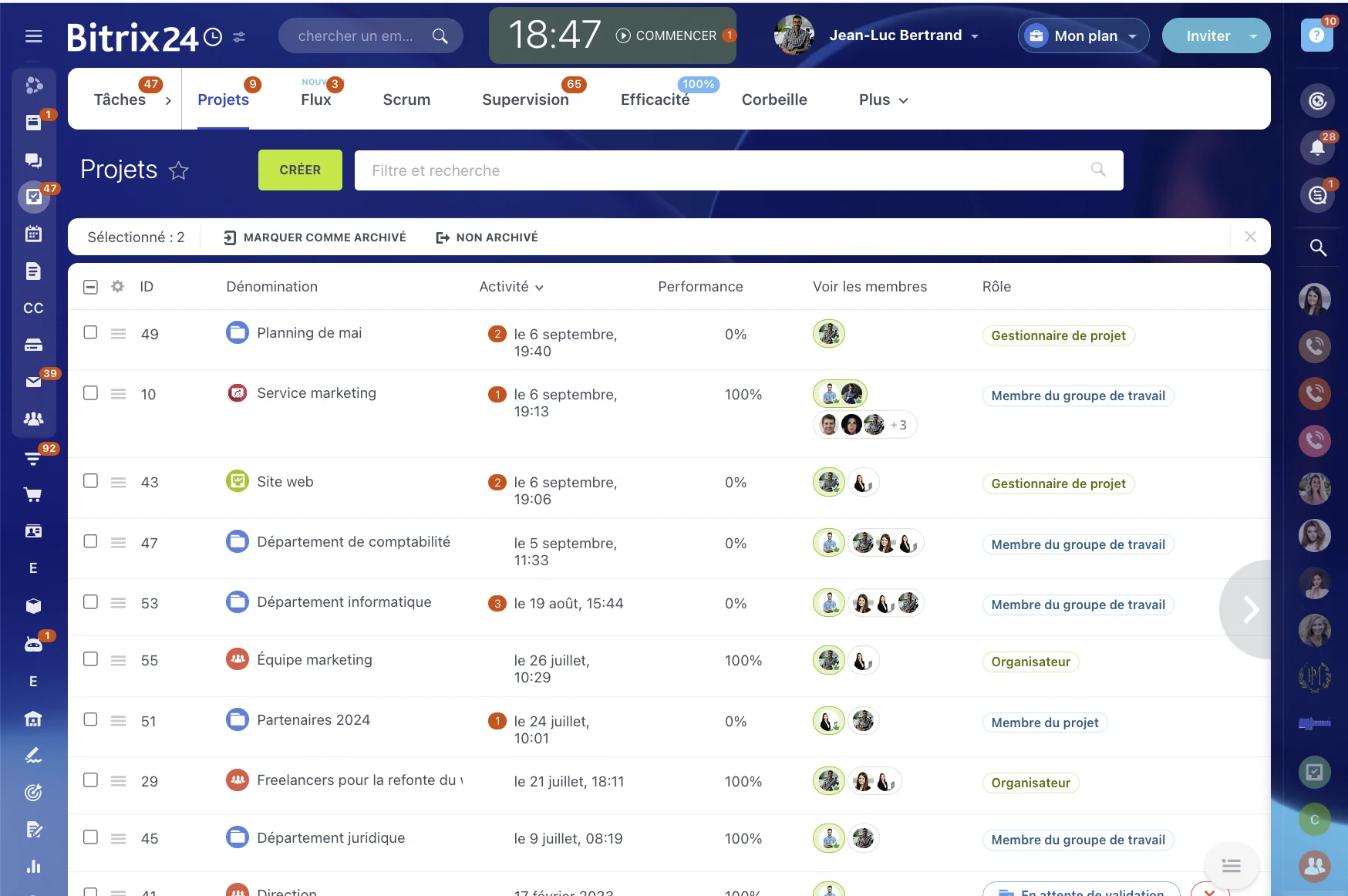Screen dimensions: 1348x896
Task: Open the notifications bell icon
Action: pos(1317,147)
